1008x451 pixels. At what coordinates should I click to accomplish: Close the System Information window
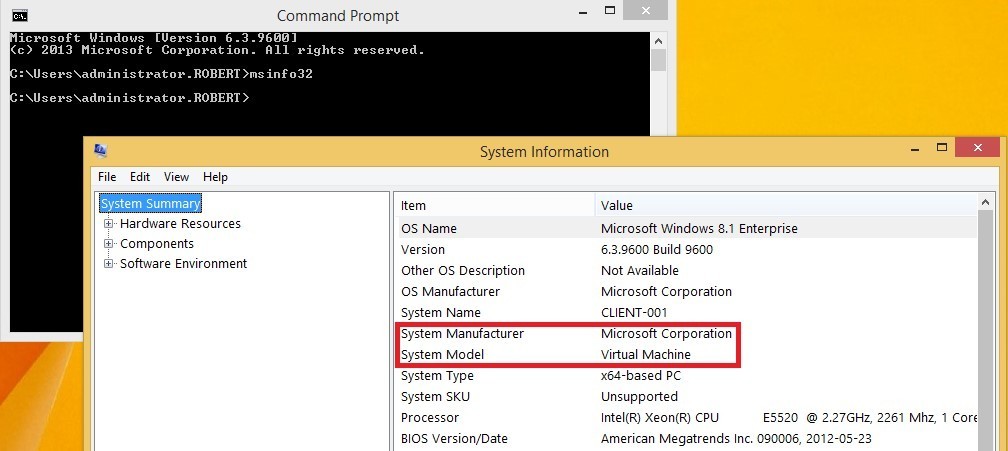click(x=977, y=147)
